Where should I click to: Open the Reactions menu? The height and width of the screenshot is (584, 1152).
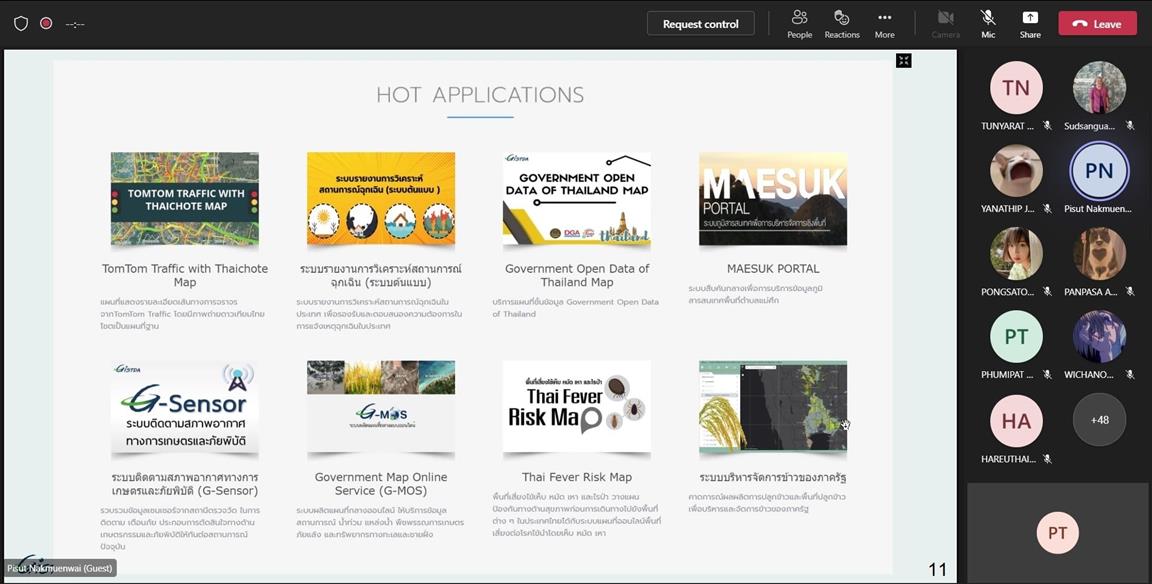pos(842,24)
